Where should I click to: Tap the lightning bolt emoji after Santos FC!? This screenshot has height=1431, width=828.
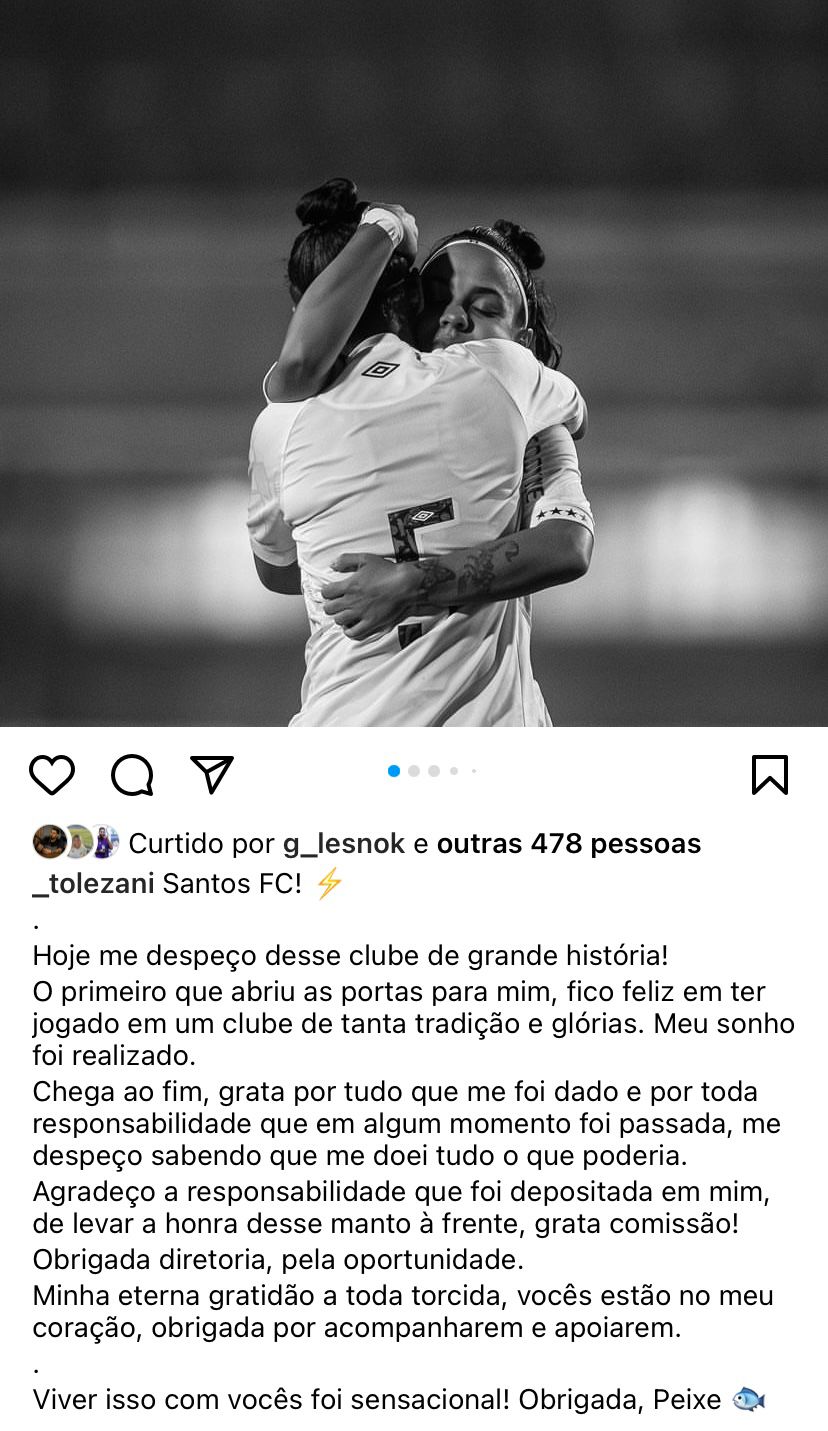(329, 884)
